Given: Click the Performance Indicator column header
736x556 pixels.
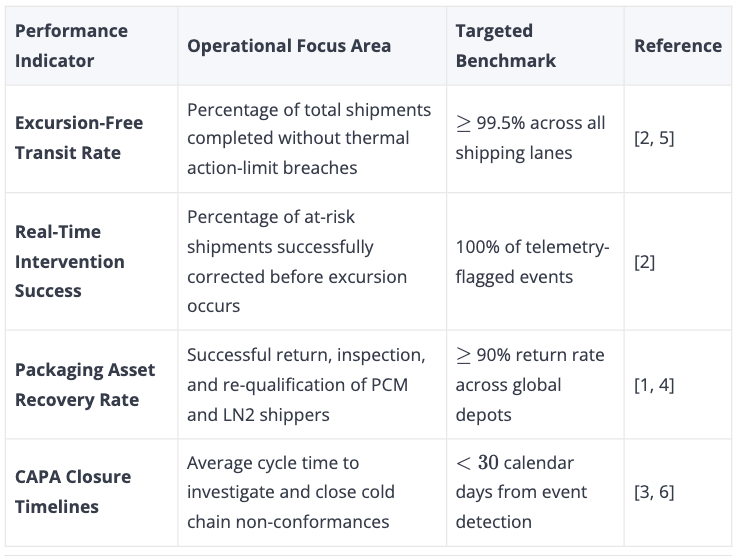Looking at the screenshot, I should point(71,46).
